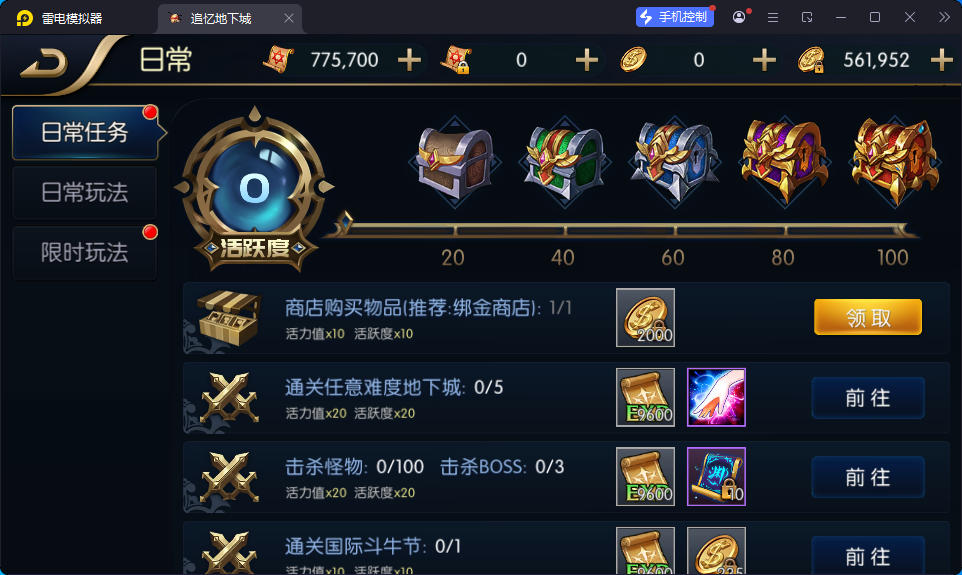View the 2000 bound gold reward icon
The image size is (962, 575).
coord(645,317)
